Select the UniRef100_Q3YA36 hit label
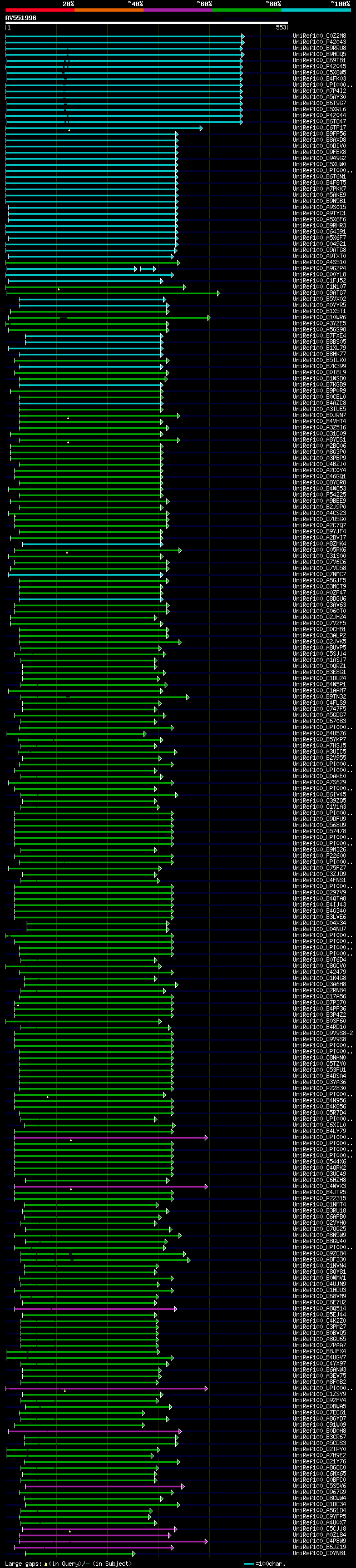Screen dimensions: 356x1568 pyautogui.click(x=319, y=1082)
